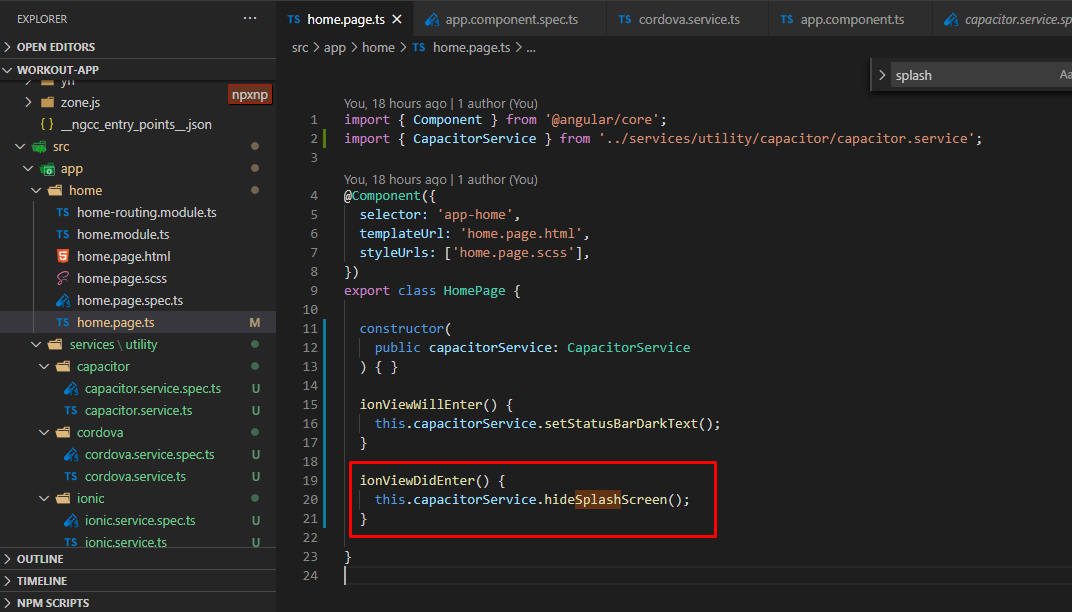Image resolution: width=1072 pixels, height=612 pixels.
Task: Click the breadcrumb ellipsis symbol
Action: pos(531,47)
